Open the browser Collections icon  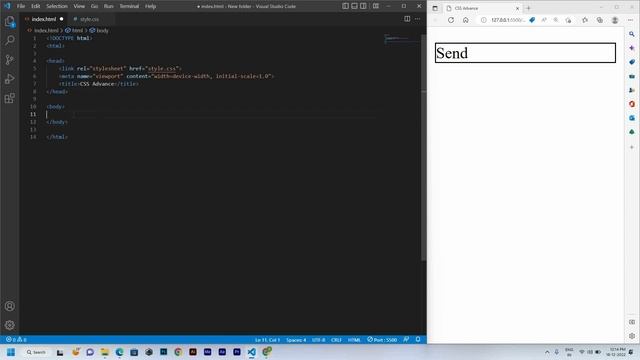[600, 20]
